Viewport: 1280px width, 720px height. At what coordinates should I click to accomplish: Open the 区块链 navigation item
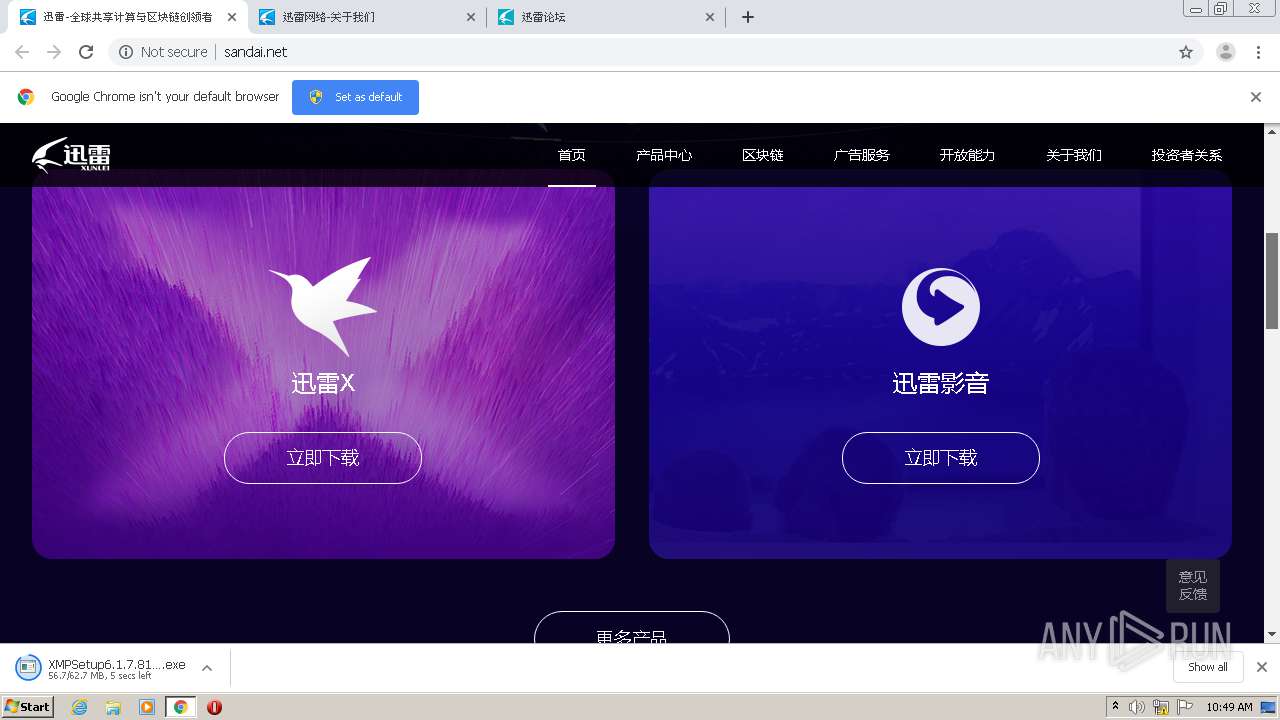pos(763,155)
